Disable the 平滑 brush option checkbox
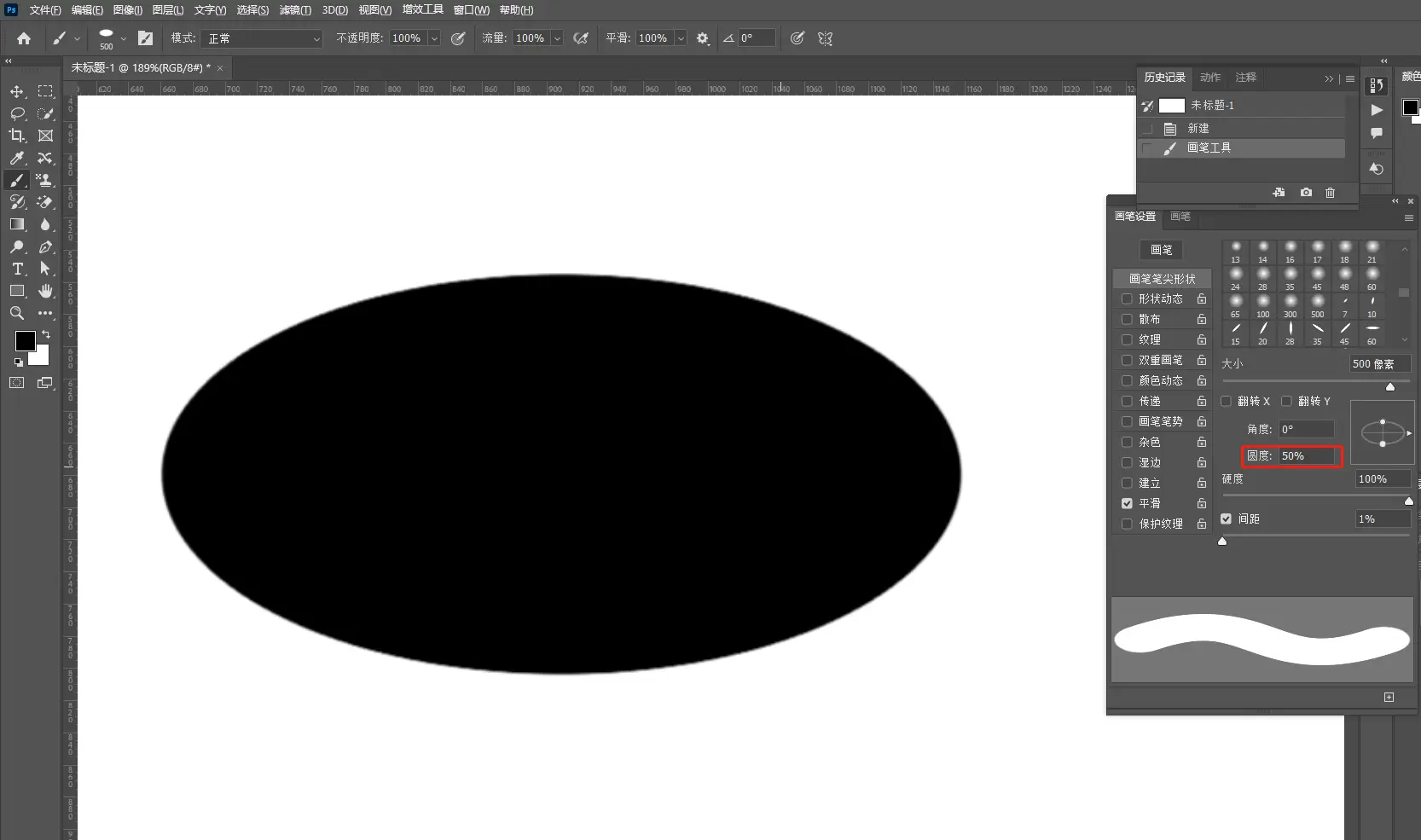Image resolution: width=1421 pixels, height=840 pixels. click(x=1127, y=503)
